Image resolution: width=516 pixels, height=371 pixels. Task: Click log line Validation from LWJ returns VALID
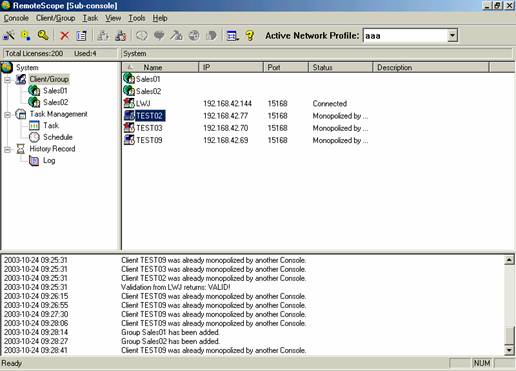click(176, 287)
